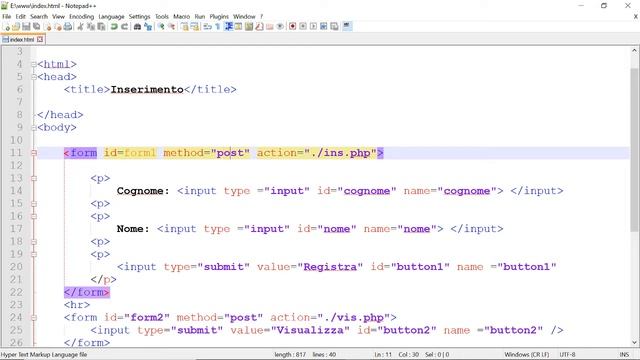Toggle file monitoring eye icon

pos(280,27)
